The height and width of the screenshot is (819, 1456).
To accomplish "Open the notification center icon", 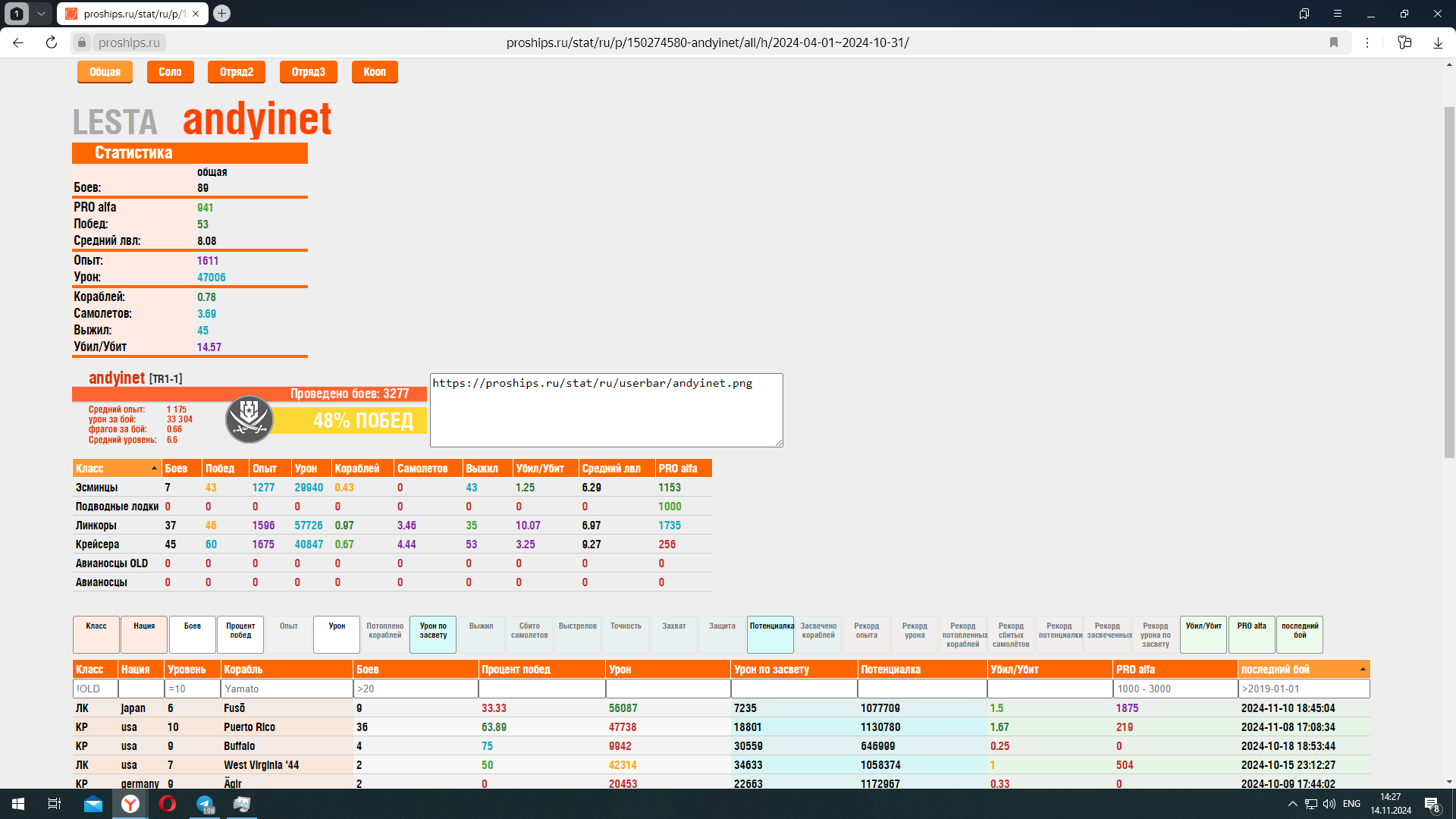I will click(1432, 805).
